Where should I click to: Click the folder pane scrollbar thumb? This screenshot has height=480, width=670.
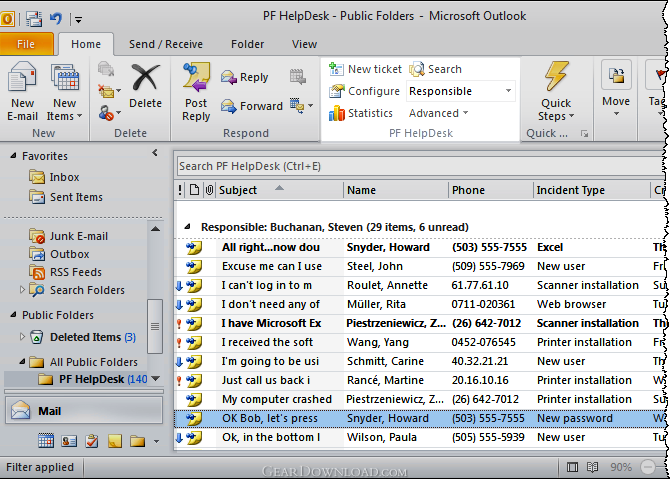click(155, 326)
